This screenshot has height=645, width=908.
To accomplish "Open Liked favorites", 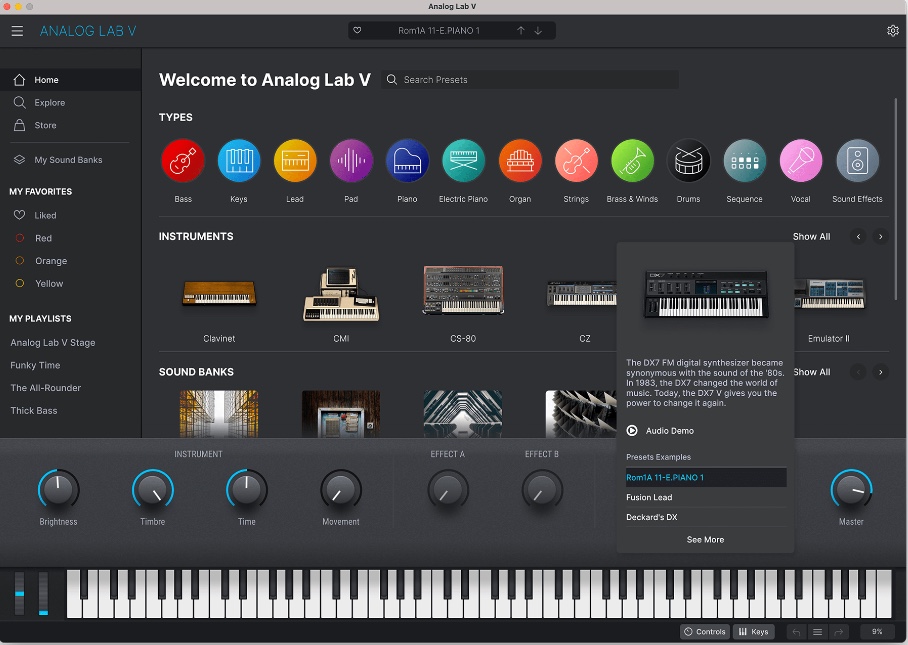I will [x=71, y=215].
